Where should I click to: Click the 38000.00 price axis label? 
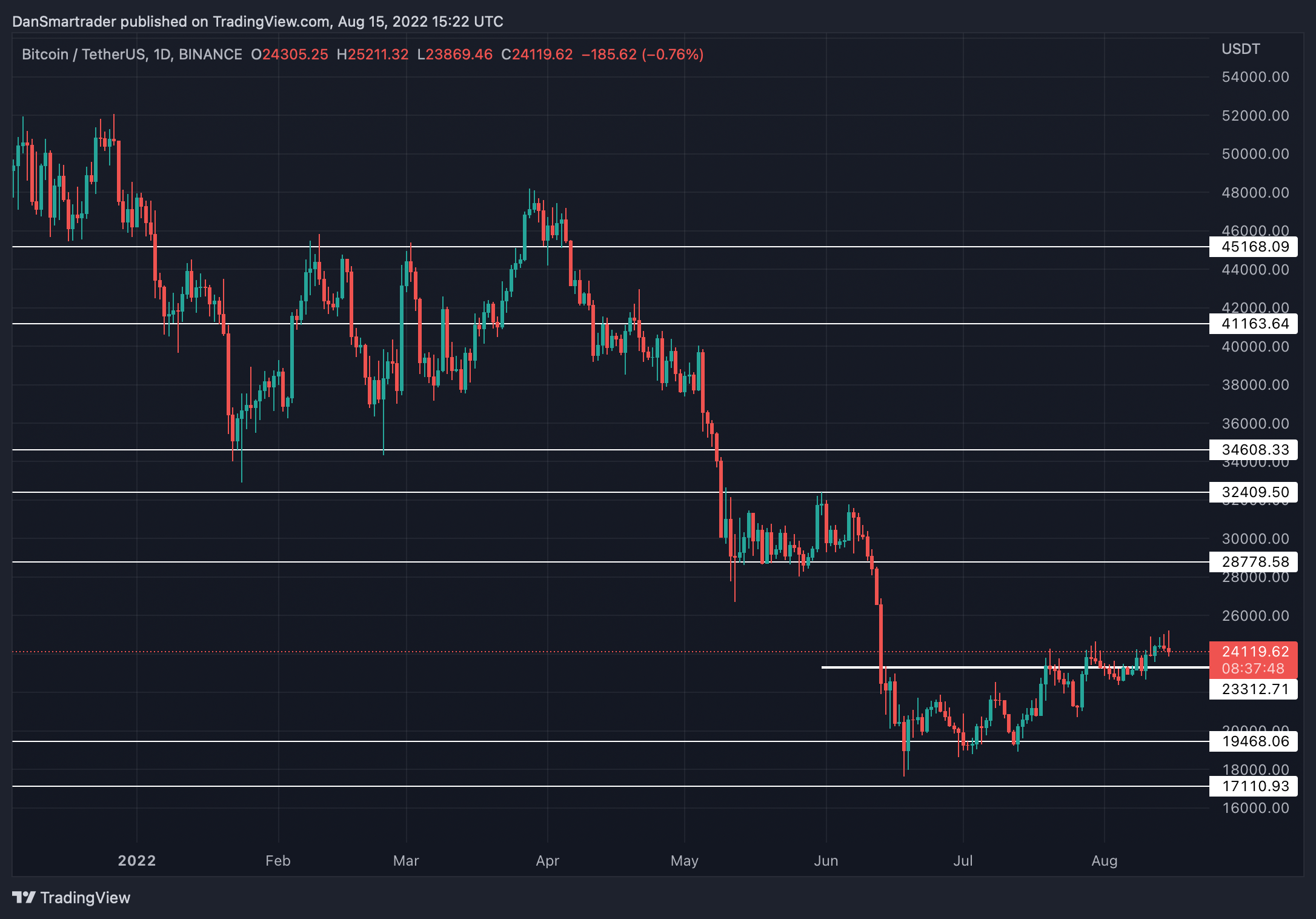(x=1255, y=385)
